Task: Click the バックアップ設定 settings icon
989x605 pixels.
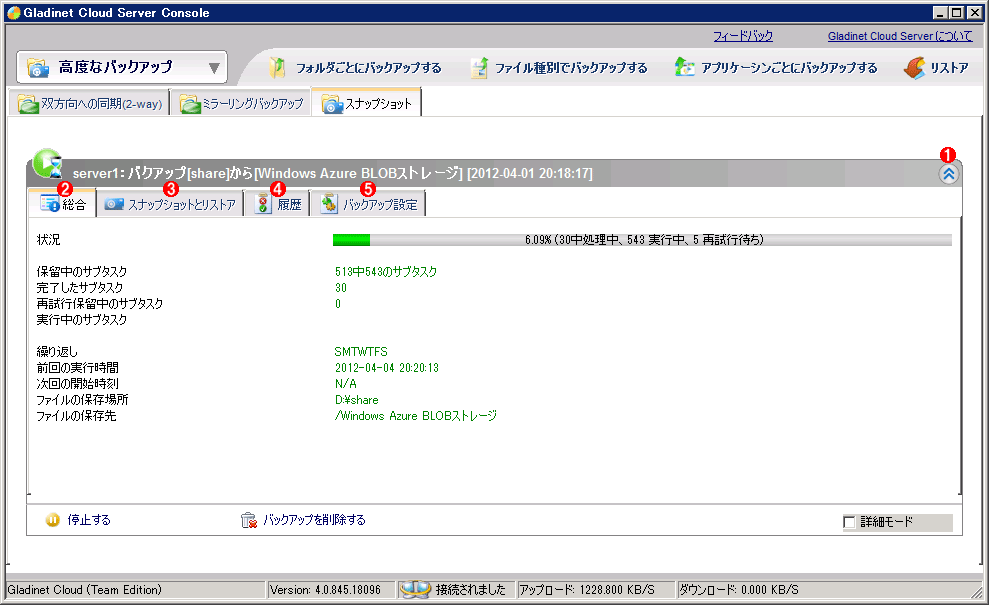Action: click(329, 204)
